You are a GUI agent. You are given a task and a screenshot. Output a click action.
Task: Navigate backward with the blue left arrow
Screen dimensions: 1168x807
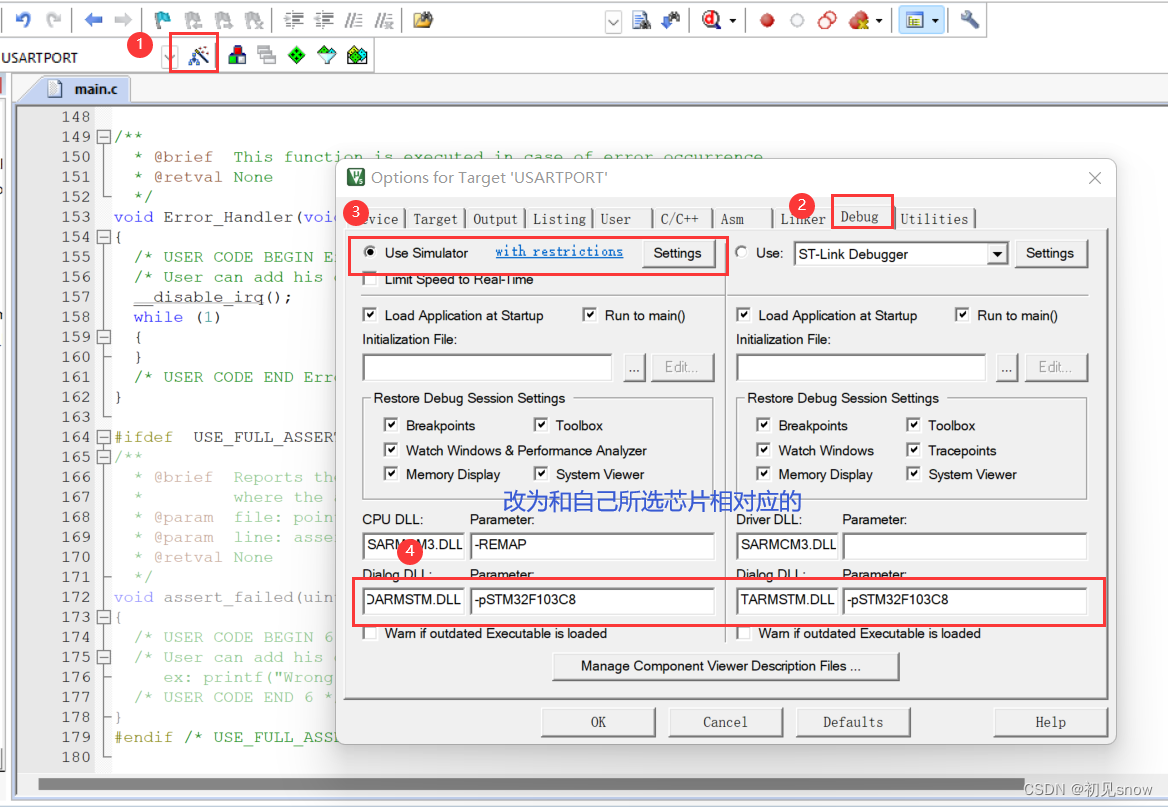[93, 20]
